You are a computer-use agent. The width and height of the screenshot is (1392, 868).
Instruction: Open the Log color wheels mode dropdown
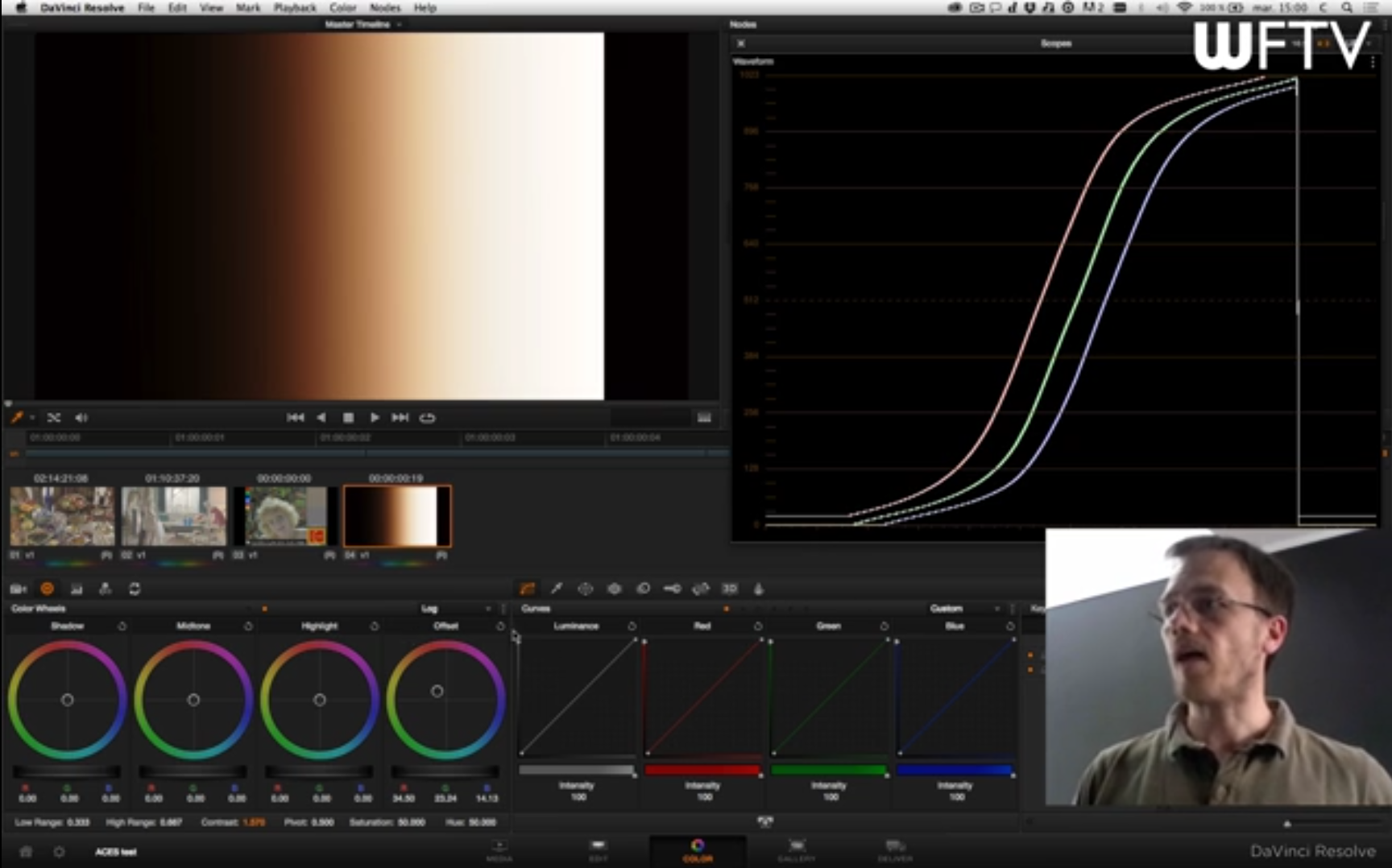(455, 608)
